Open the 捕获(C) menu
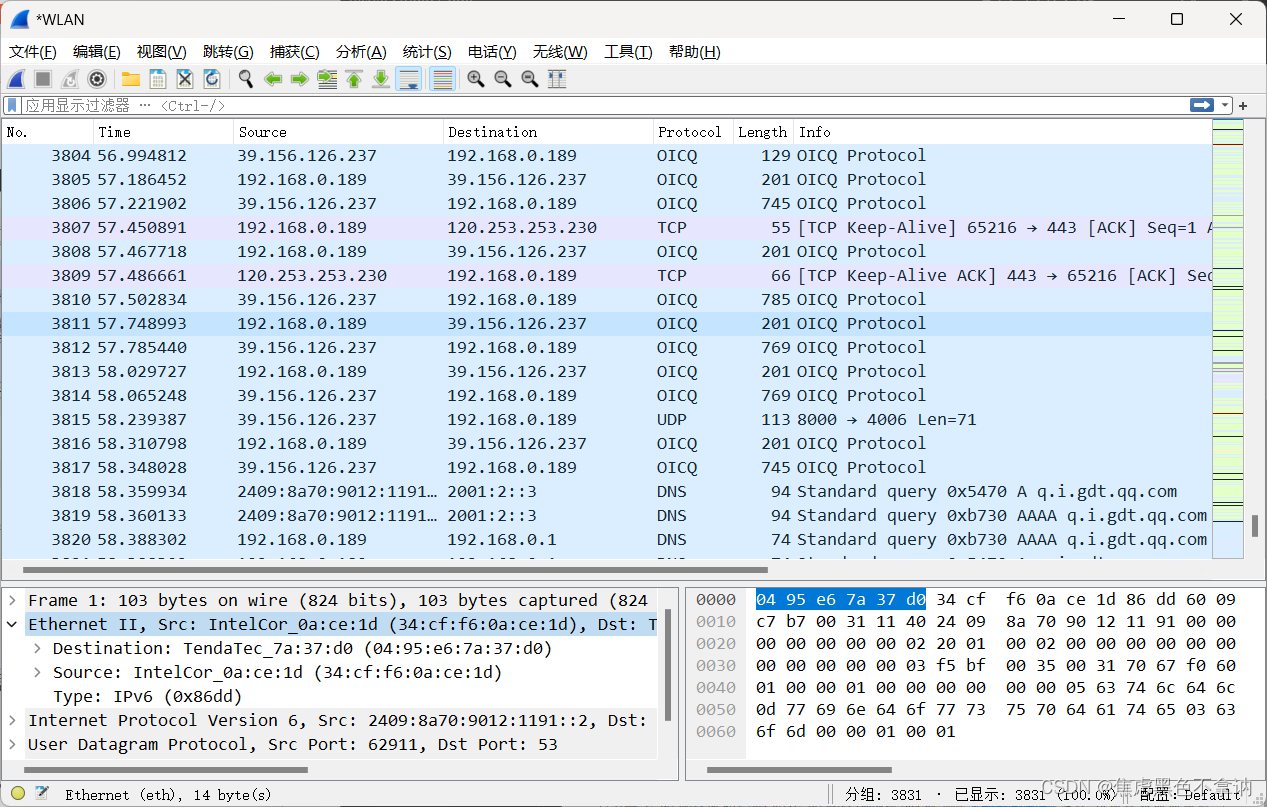Image resolution: width=1267 pixels, height=807 pixels. [295, 52]
